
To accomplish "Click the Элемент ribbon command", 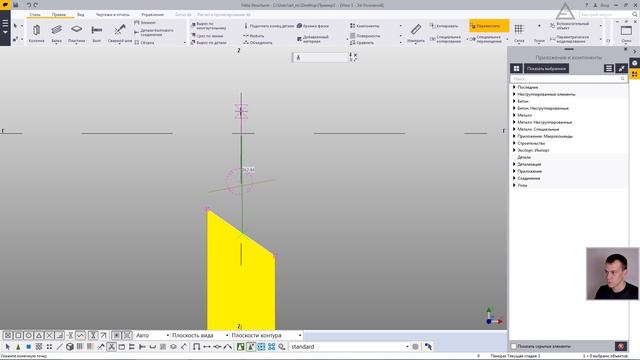I will [x=145, y=23].
